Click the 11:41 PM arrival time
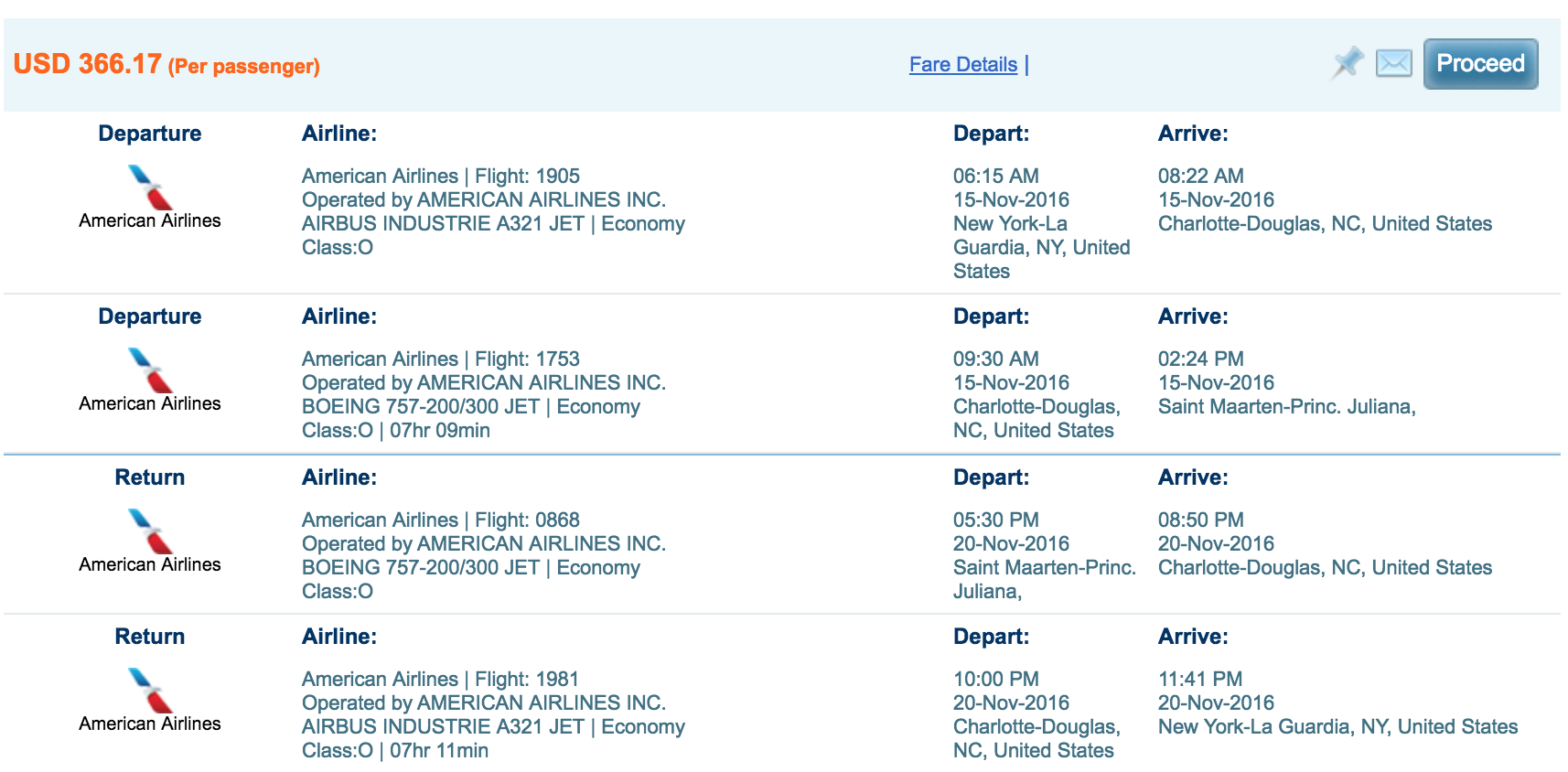 pos(1200,679)
